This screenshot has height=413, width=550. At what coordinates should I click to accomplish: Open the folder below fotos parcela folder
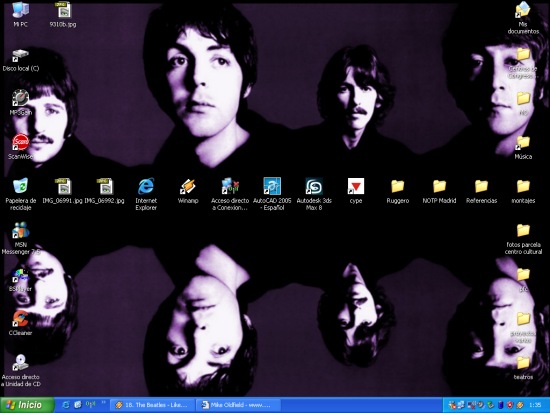point(523,280)
